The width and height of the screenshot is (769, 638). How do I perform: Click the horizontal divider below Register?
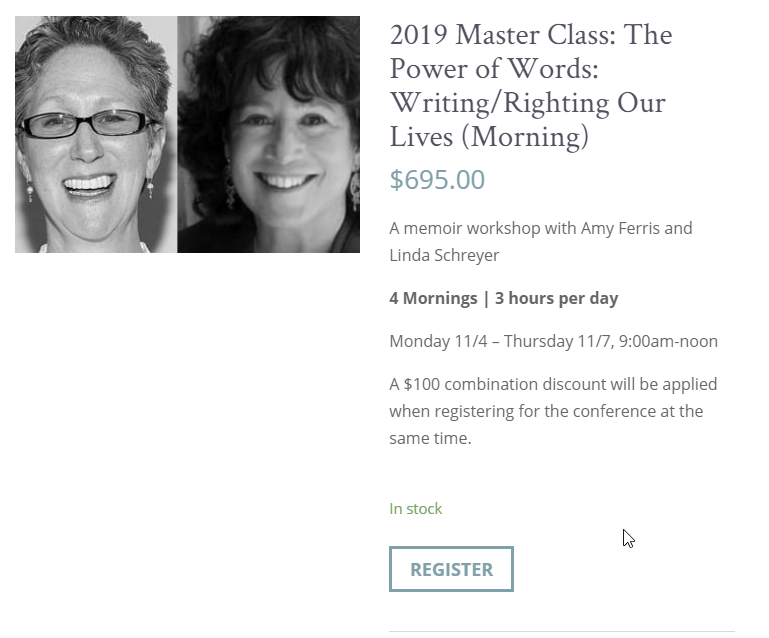(561, 632)
